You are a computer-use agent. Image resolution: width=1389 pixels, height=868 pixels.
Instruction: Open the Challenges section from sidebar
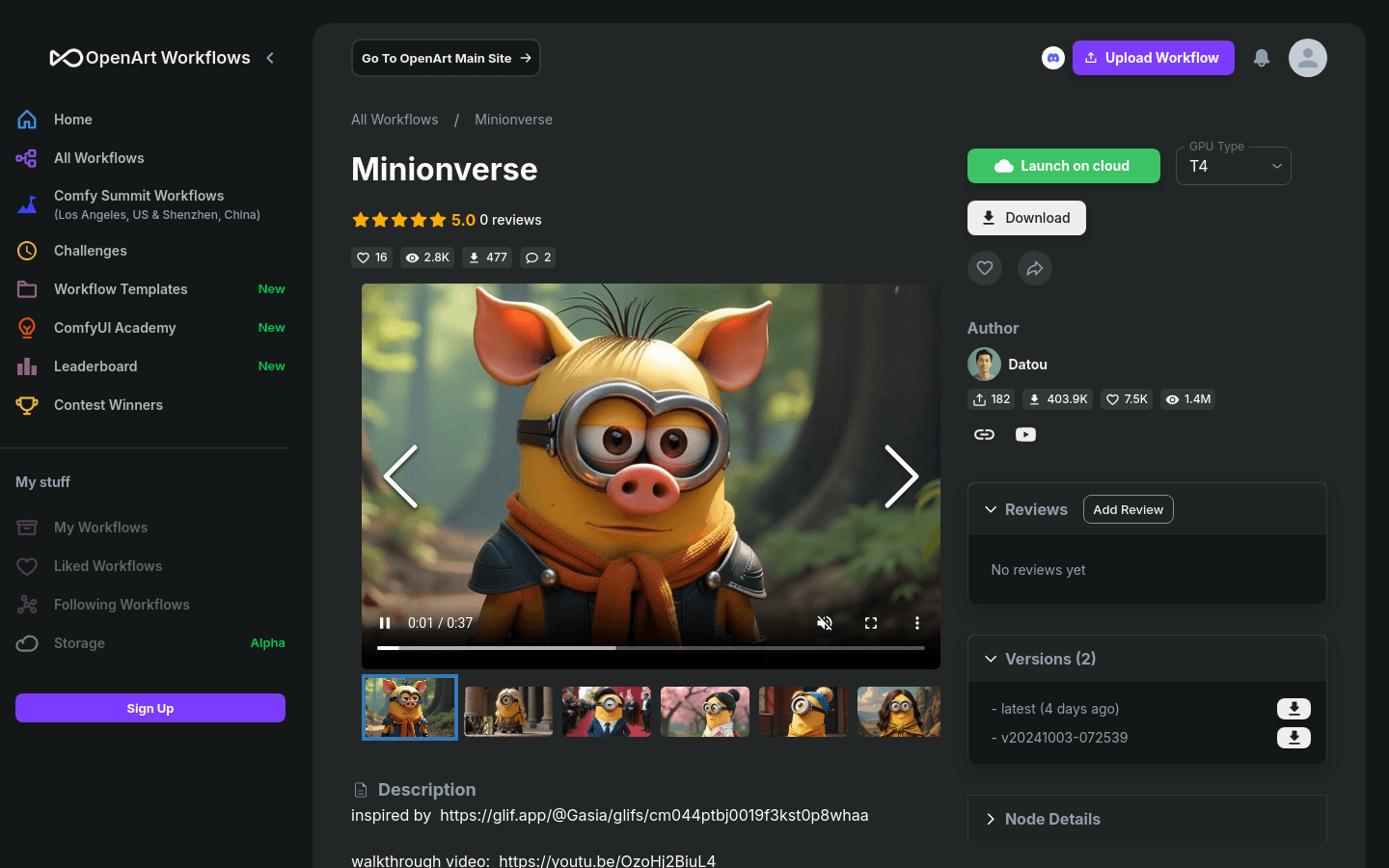click(90, 251)
